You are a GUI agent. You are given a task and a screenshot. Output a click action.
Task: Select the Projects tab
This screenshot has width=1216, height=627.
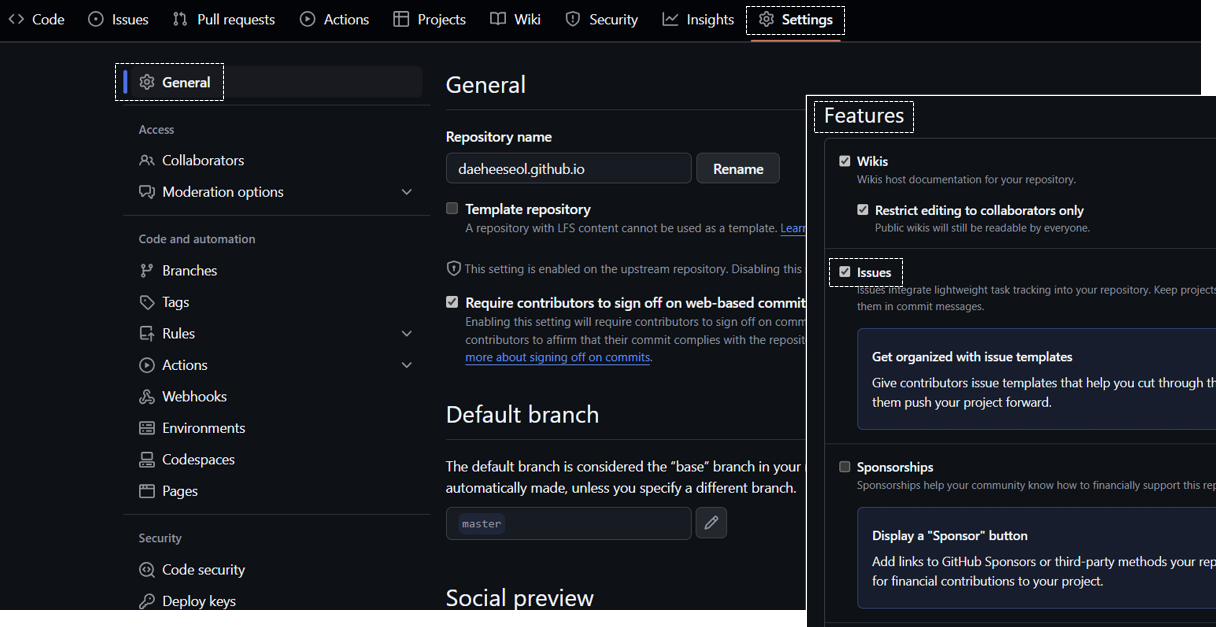[x=429, y=19]
